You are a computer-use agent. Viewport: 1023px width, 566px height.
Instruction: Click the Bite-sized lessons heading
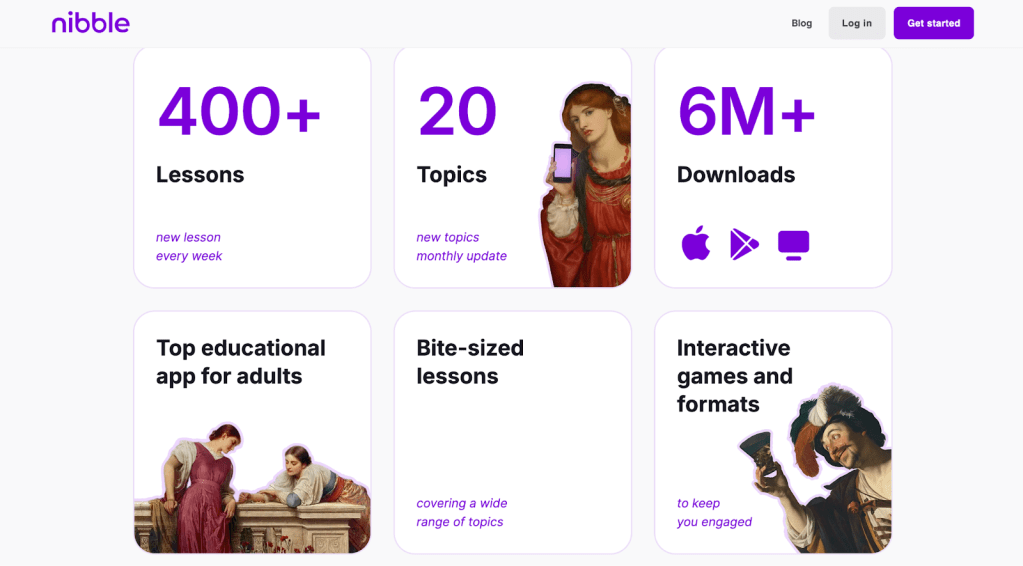(470, 362)
